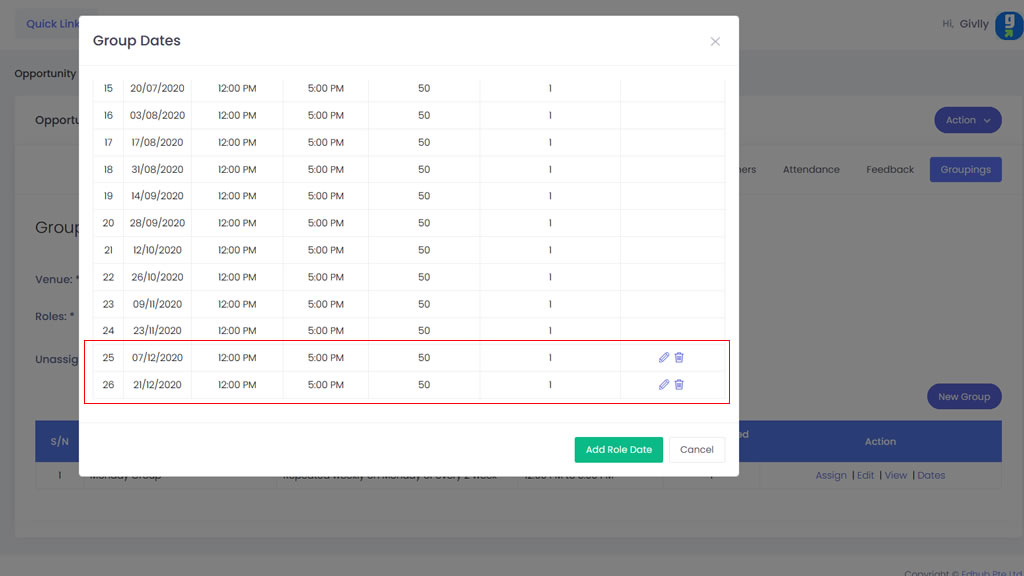
Task: Click the edit pencil for 07/12/2020
Action: pyautogui.click(x=663, y=358)
